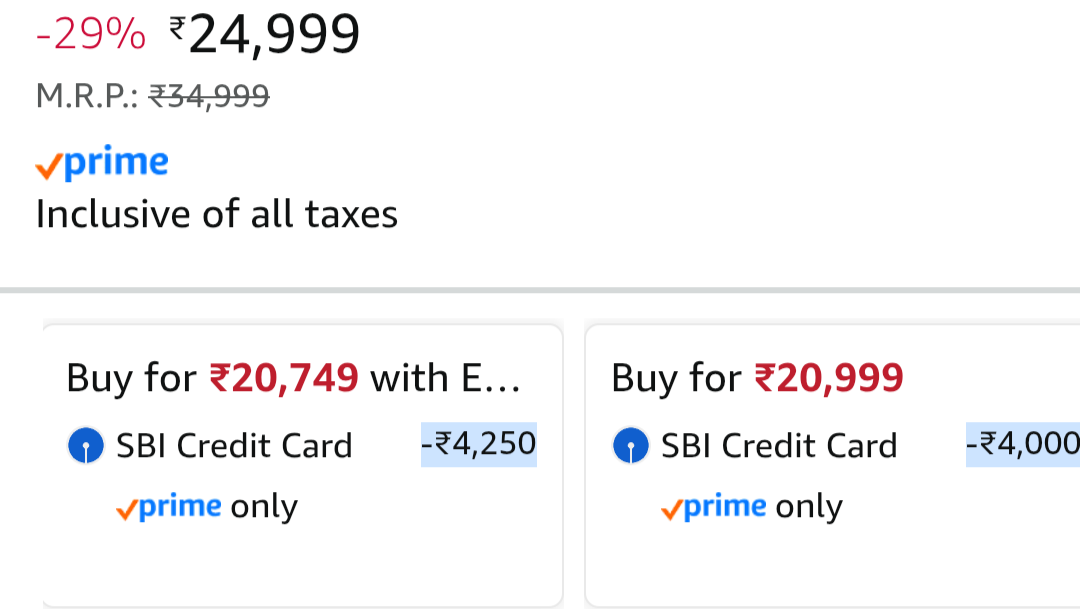The width and height of the screenshot is (1080, 609).
Task: Tap the Prime badge in the ₹20,999 offer card
Action: tap(714, 507)
